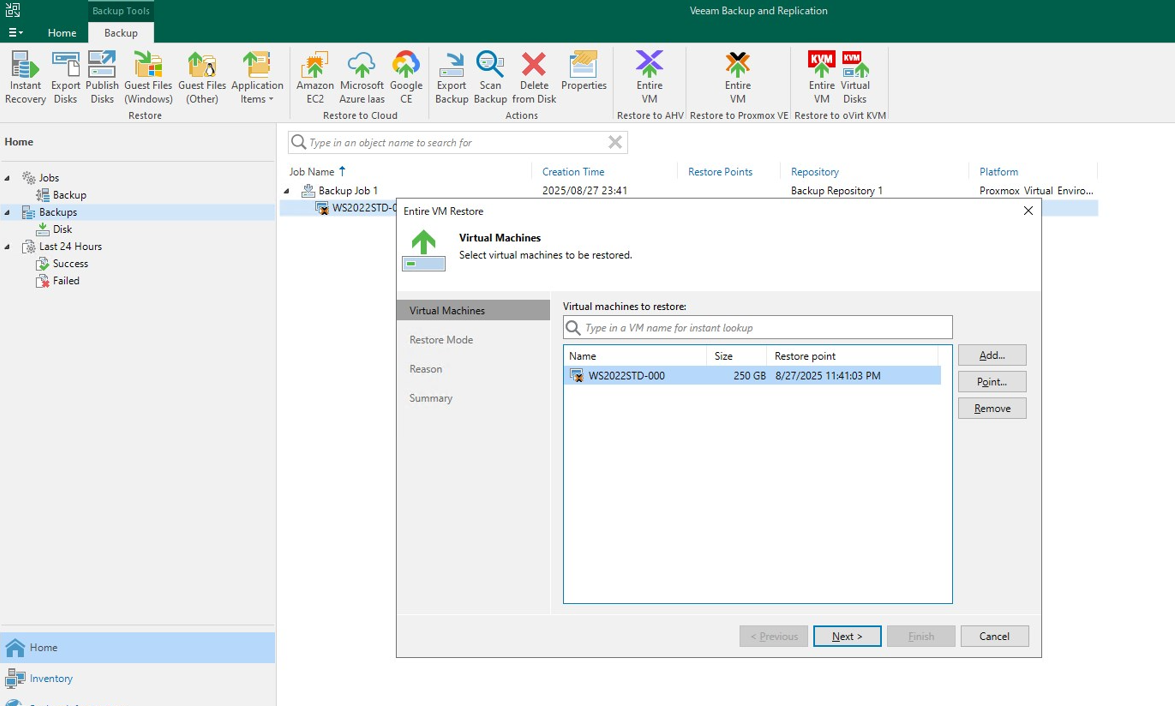
Task: Switch to the Home ribbon tab
Action: coord(61,32)
